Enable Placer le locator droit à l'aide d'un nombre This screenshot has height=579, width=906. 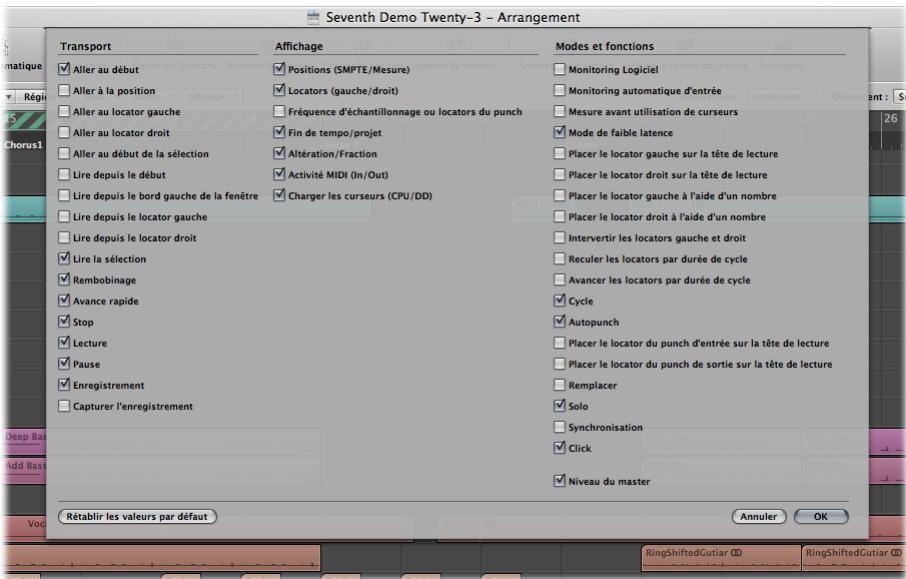click(x=559, y=217)
